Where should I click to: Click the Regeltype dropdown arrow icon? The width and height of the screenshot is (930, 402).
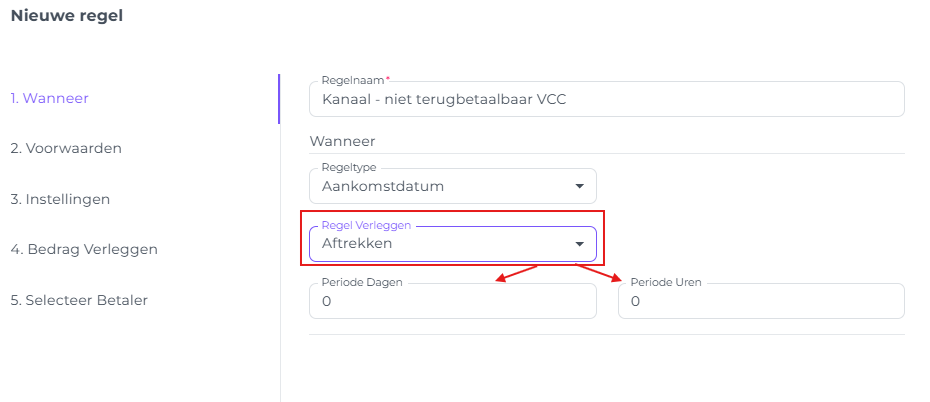tap(579, 186)
